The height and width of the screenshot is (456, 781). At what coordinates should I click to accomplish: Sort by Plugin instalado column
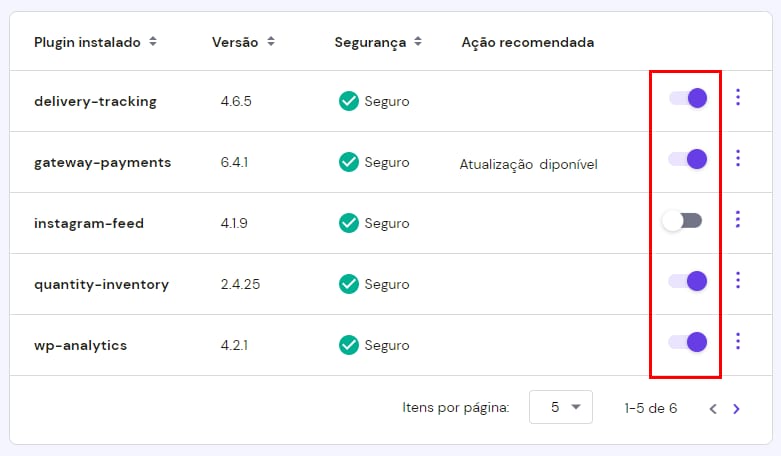coord(95,42)
